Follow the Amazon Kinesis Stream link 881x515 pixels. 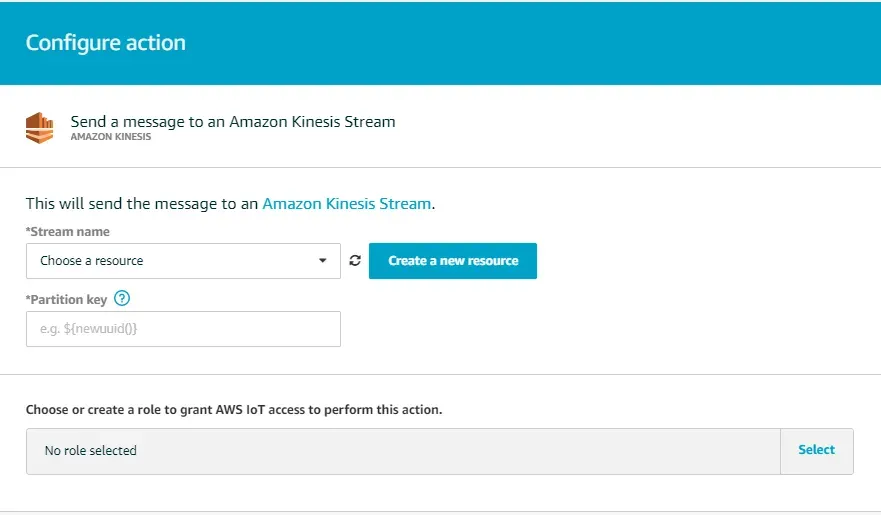(x=347, y=203)
